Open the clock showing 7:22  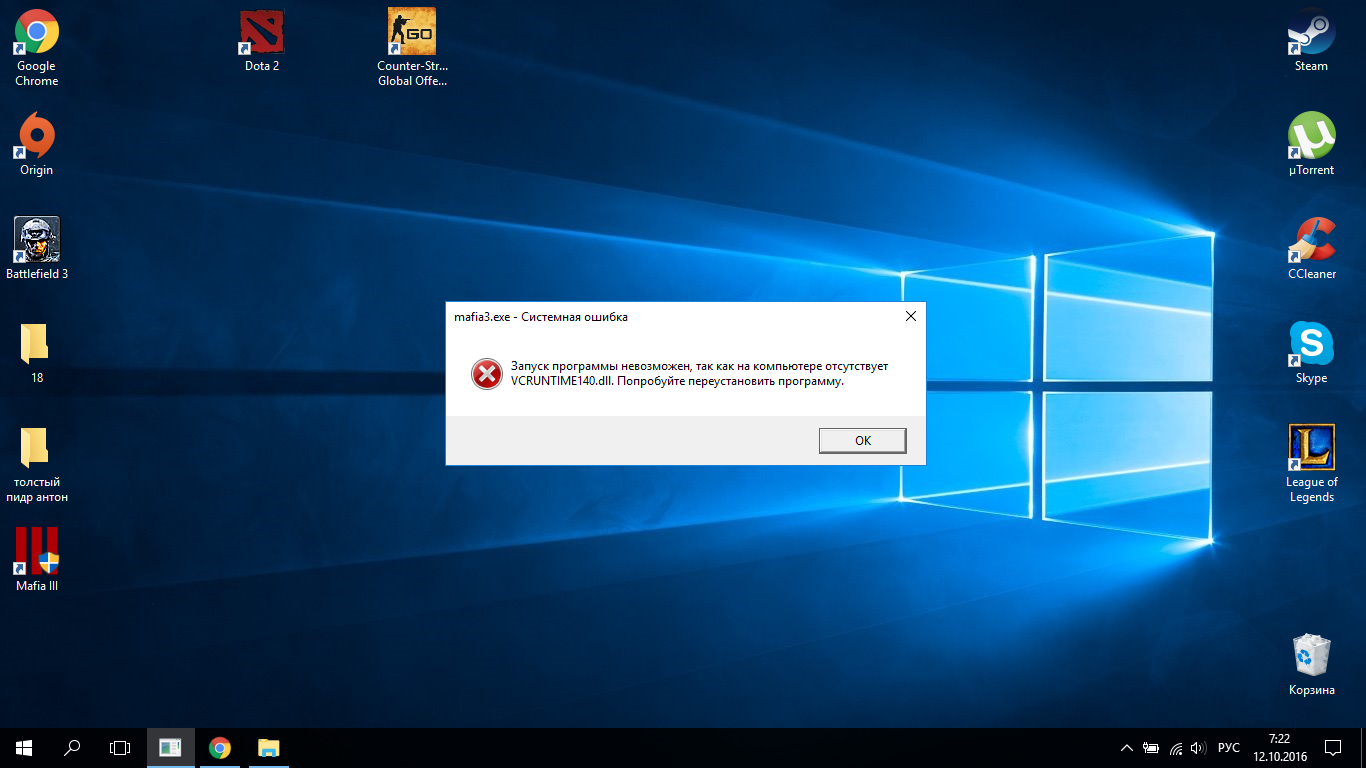click(1278, 748)
